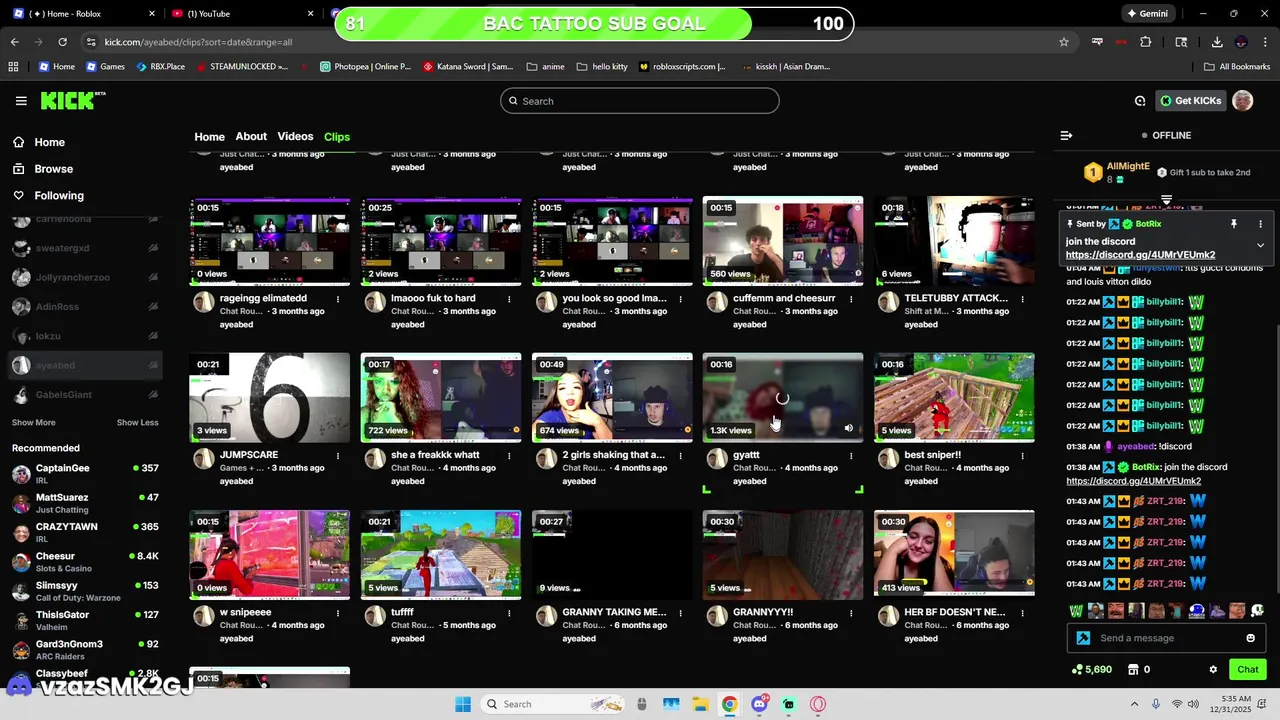This screenshot has height=720, width=1280.
Task: Go to Following in the sidebar
Action: pos(59,196)
